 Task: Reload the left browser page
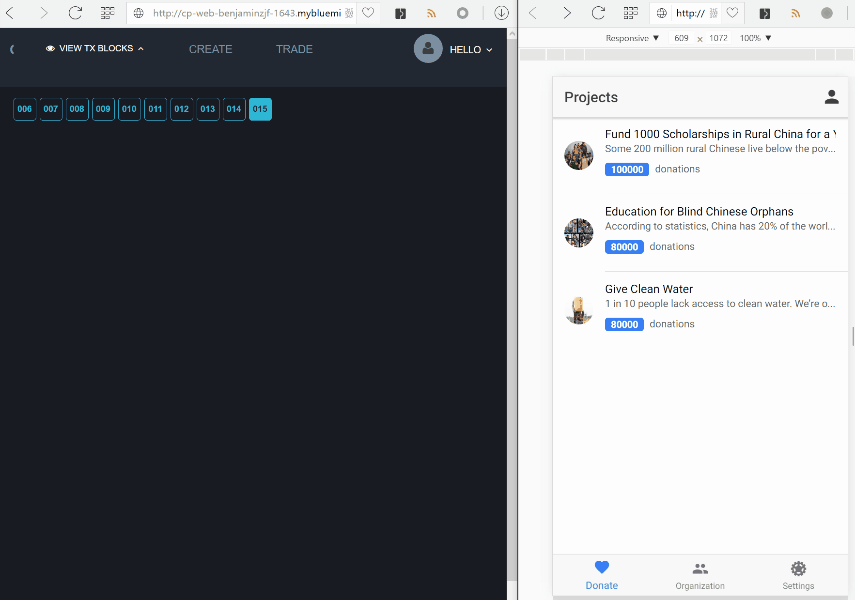click(x=75, y=13)
